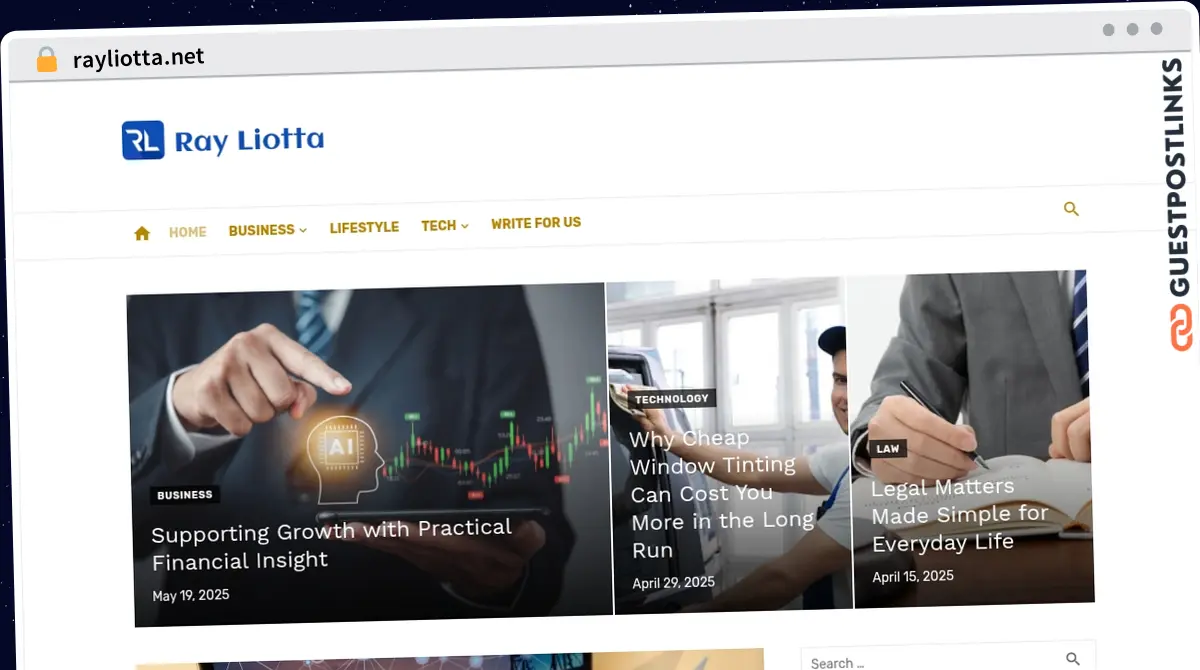The image size is (1200, 670).
Task: Click the GuestPostLinks chain-link icon
Action: pyautogui.click(x=1183, y=328)
